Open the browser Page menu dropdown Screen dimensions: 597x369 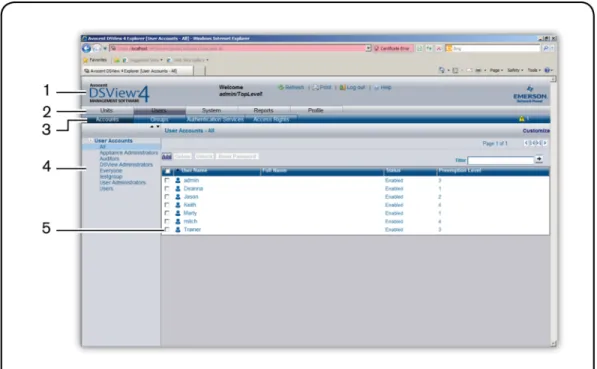pyautogui.click(x=496, y=70)
